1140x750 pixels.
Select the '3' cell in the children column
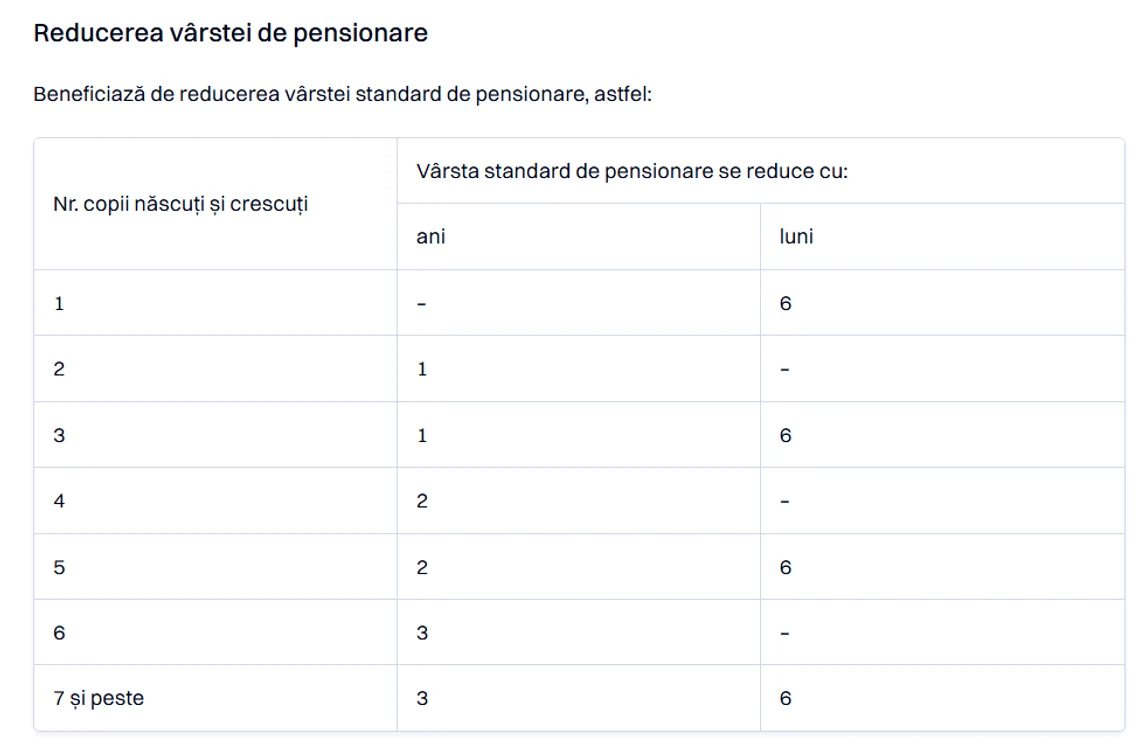click(59, 435)
